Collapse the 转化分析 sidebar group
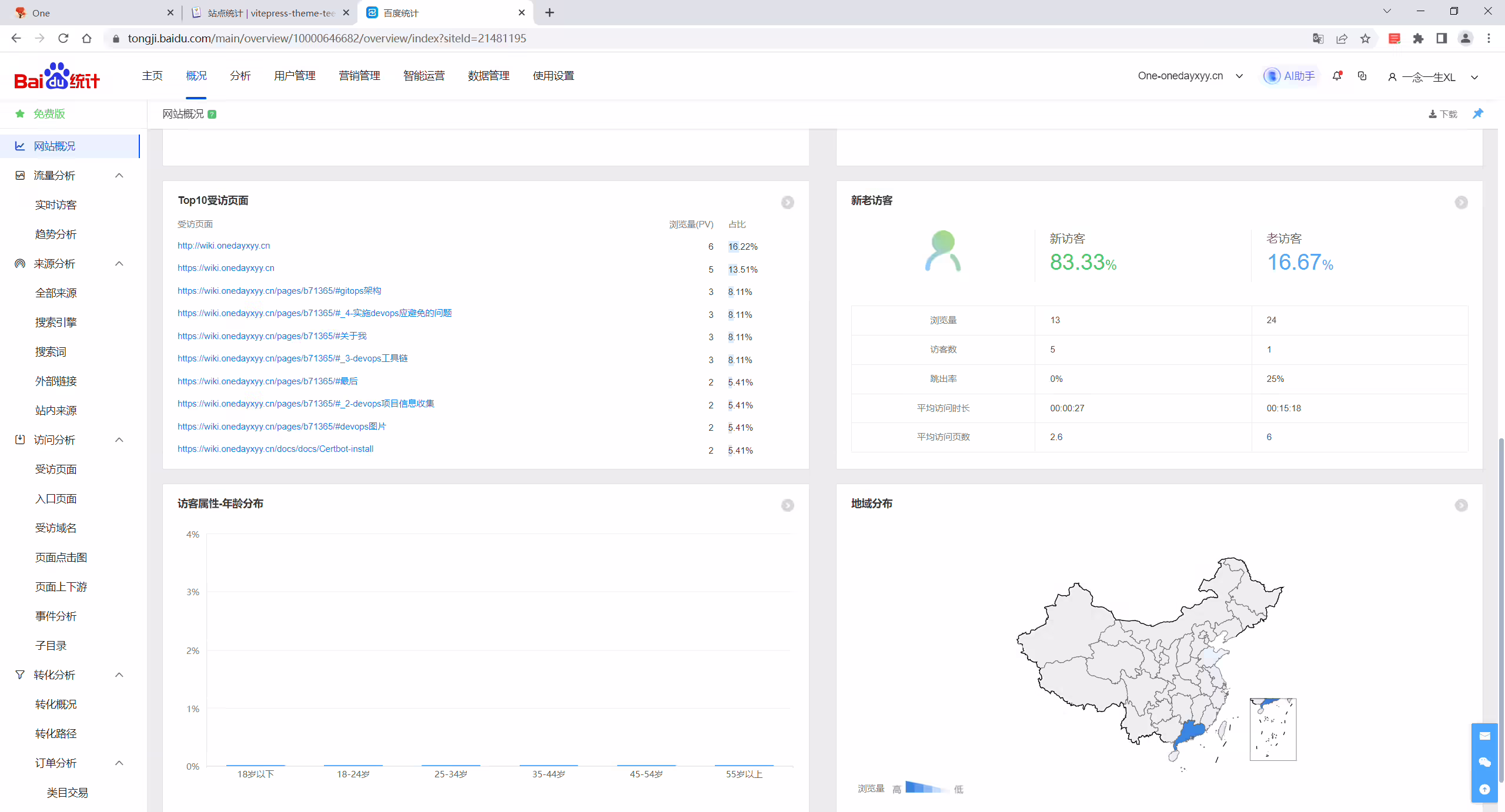This screenshot has height=812, width=1505. [x=119, y=675]
